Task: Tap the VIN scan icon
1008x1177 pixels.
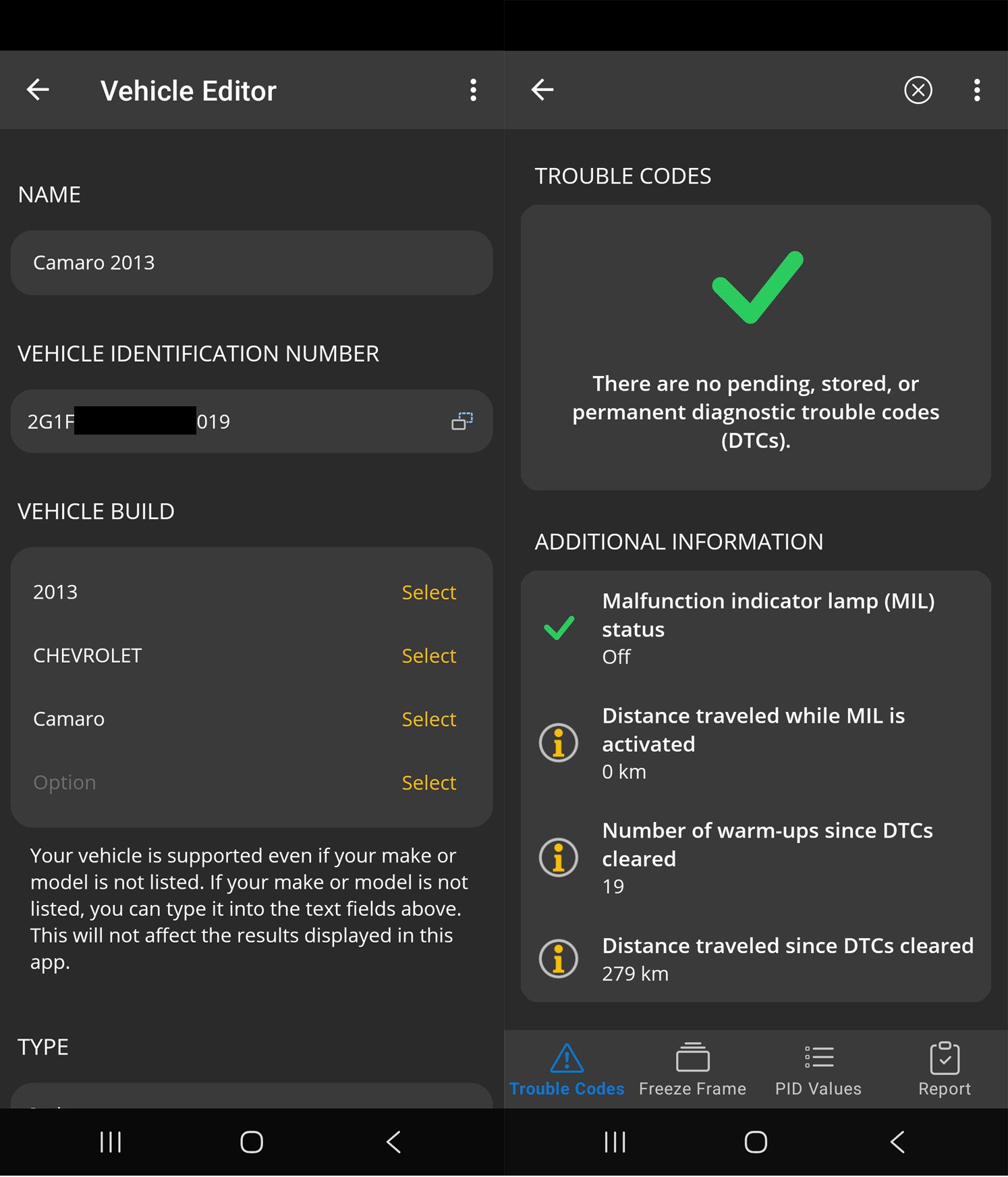Action: pos(462,421)
